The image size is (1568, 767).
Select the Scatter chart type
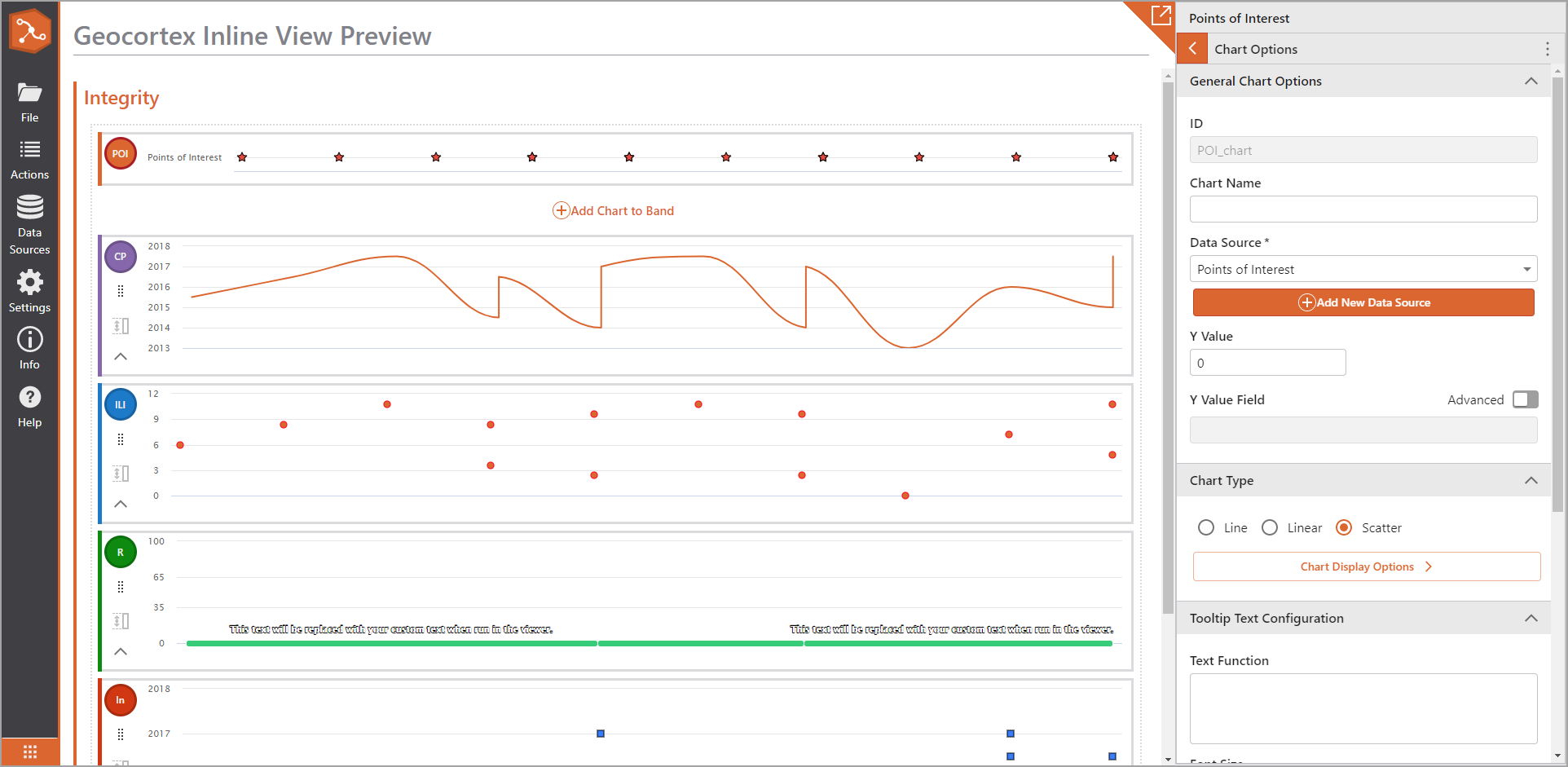pos(1344,527)
